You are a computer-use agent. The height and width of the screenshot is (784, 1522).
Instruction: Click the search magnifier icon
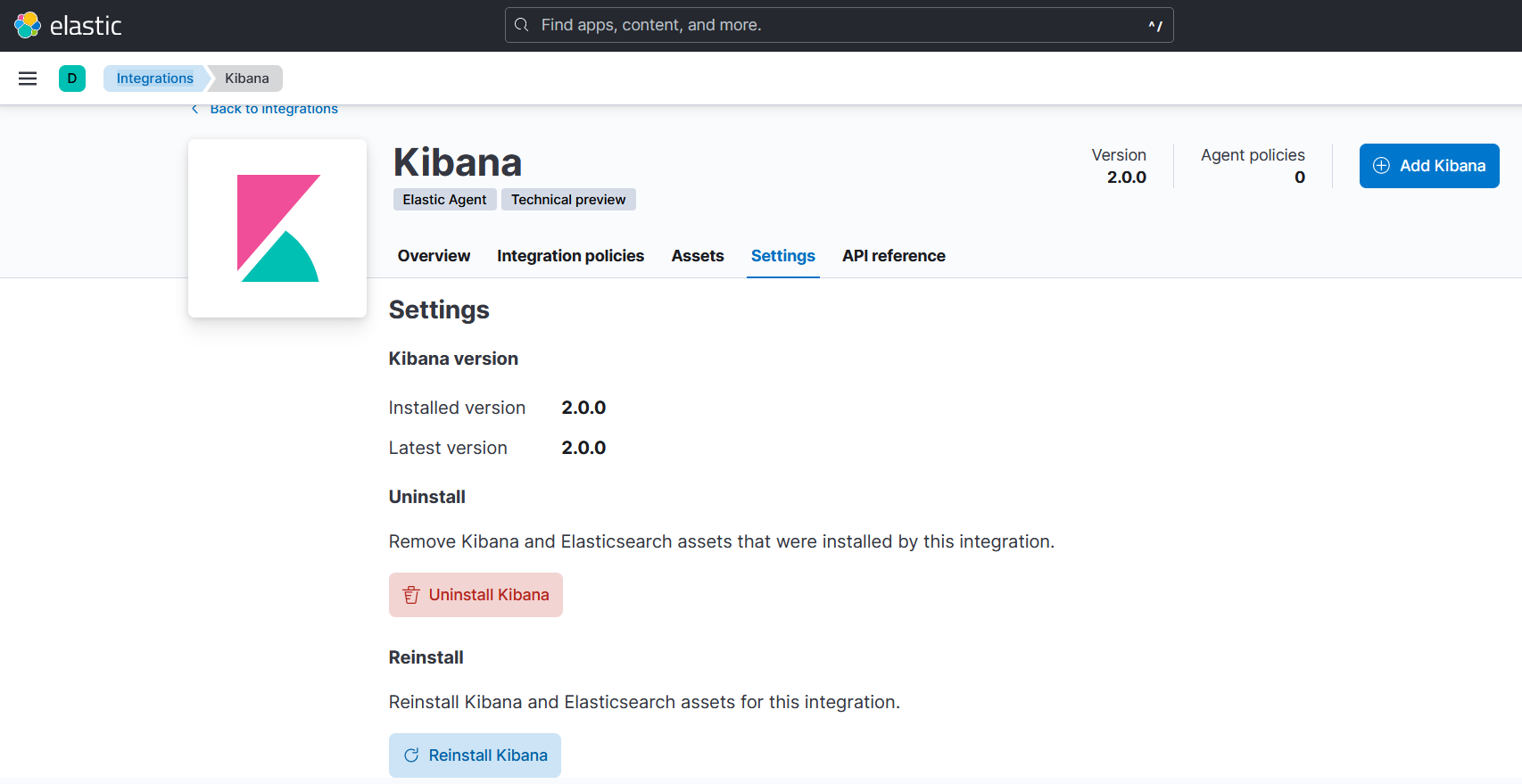(522, 25)
